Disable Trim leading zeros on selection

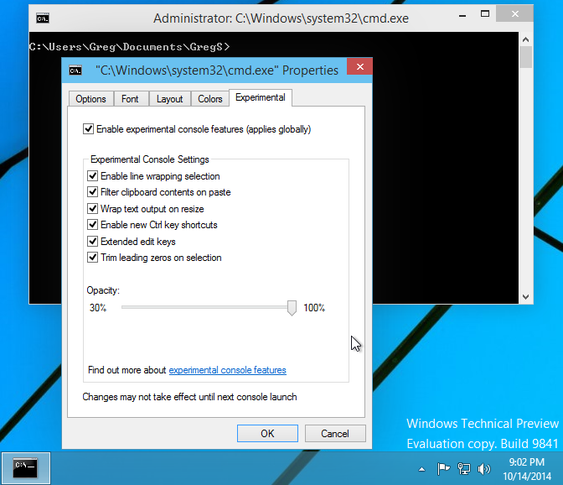pyautogui.click(x=93, y=257)
